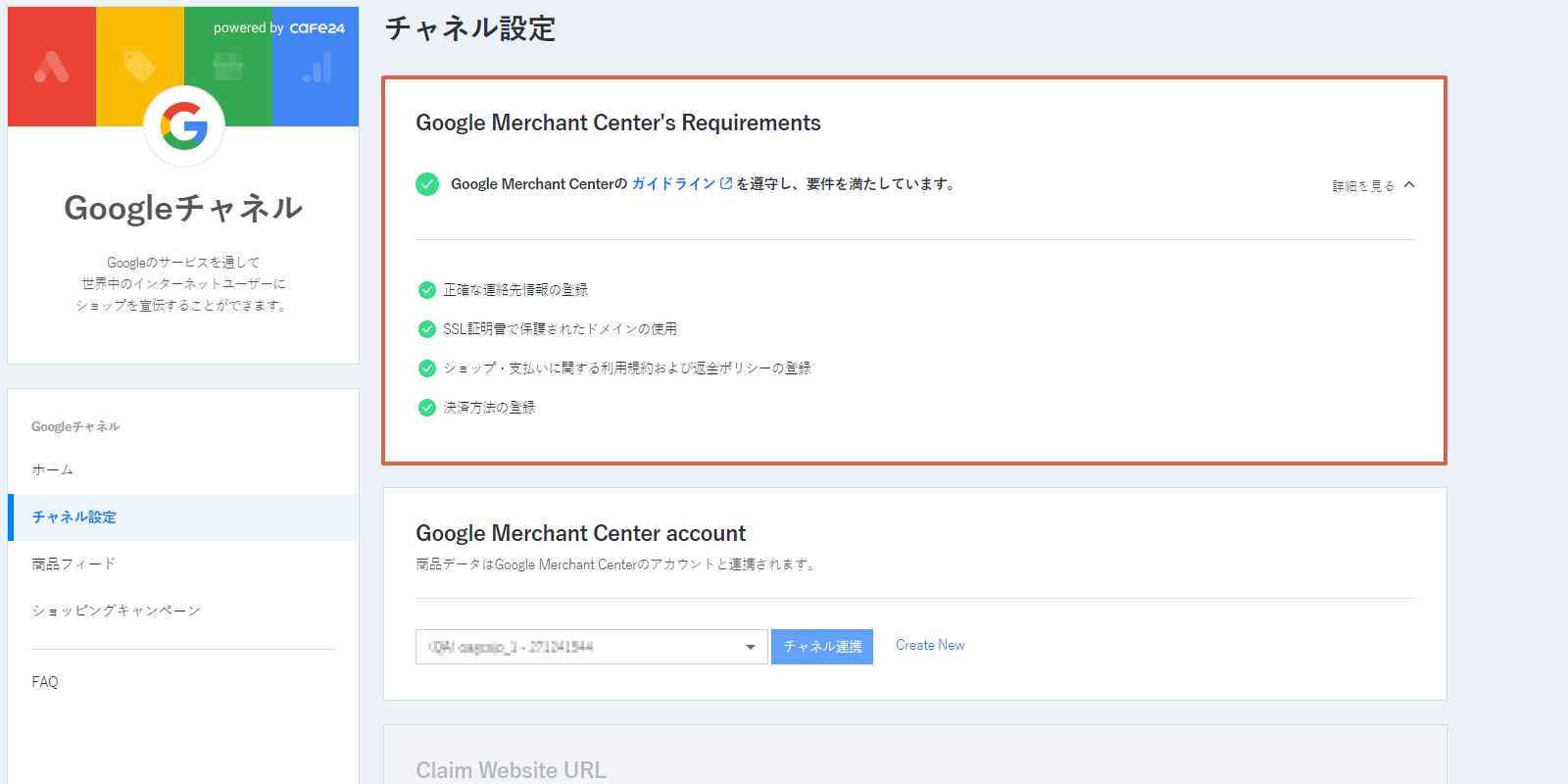The width and height of the screenshot is (1568, 784).
Task: Click the storefront icon on green tile
Action: coord(227,67)
